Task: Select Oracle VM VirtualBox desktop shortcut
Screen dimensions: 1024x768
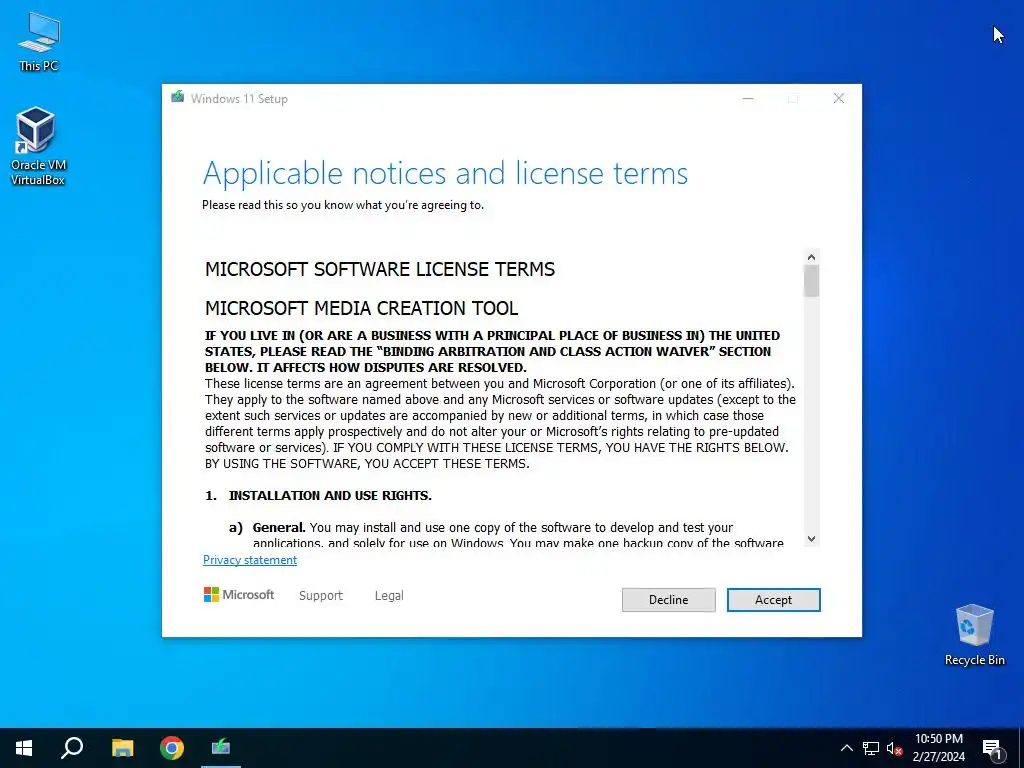Action: click(38, 146)
